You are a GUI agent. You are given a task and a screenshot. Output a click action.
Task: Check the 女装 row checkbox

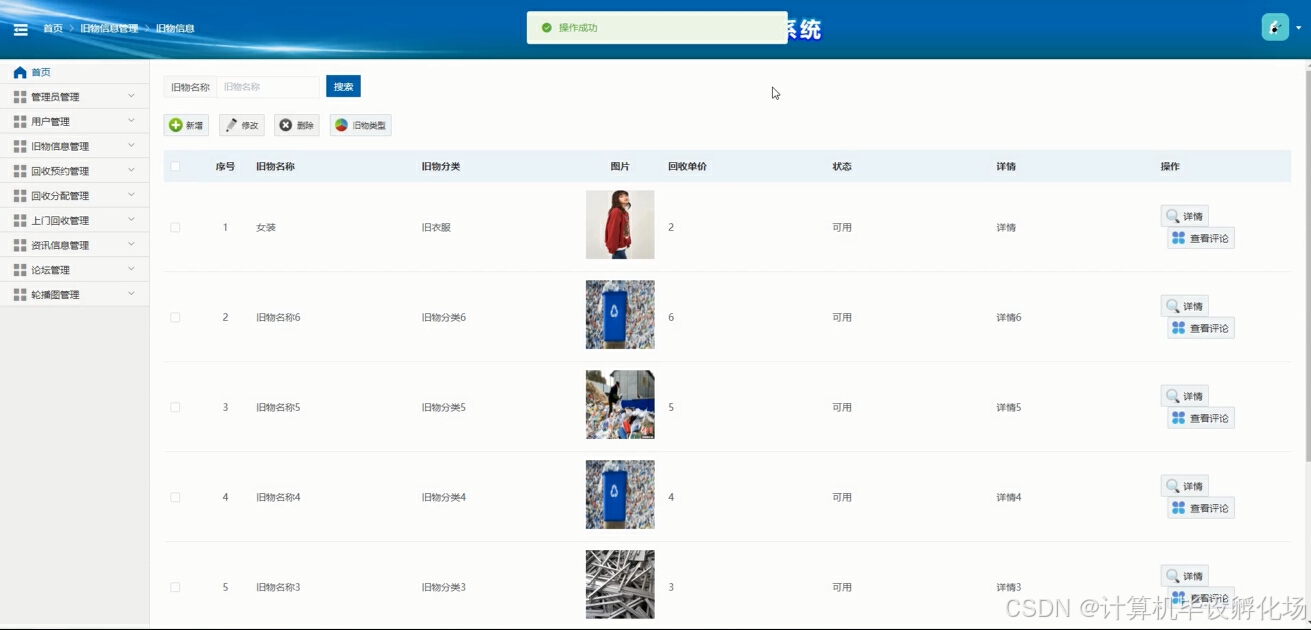175,227
